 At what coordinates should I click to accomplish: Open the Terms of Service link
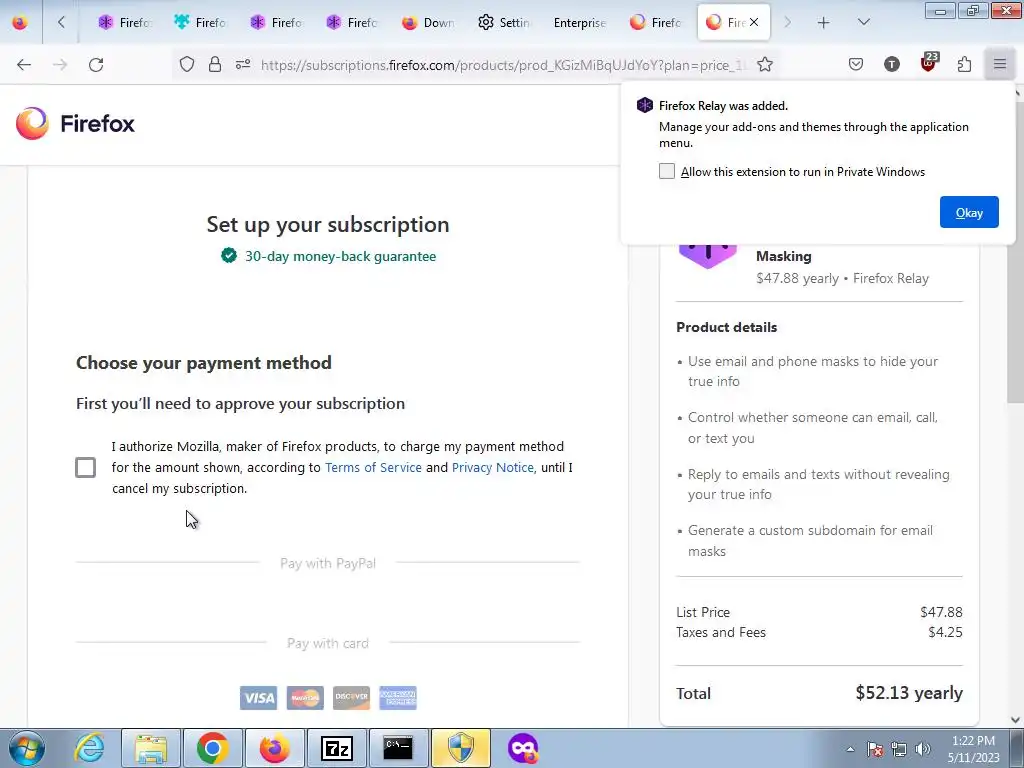pos(373,468)
